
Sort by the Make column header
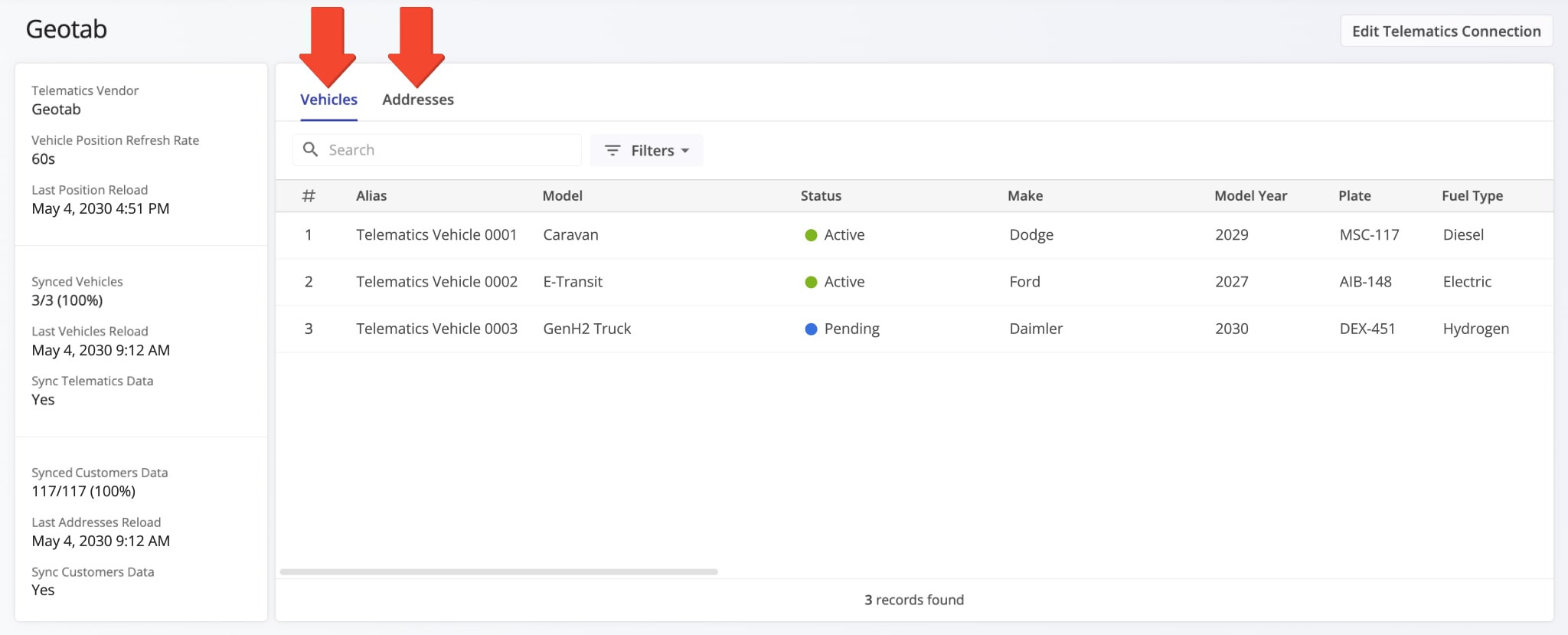(1025, 195)
